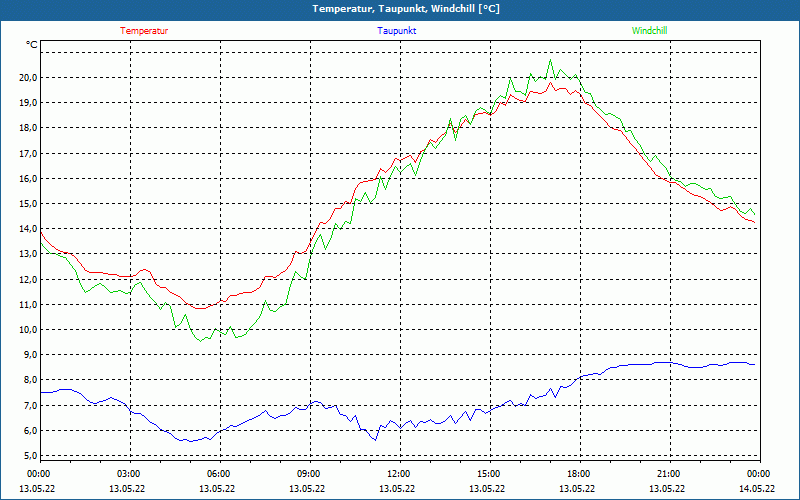Click the 17,0 y-axis value
This screenshot has height=500, width=800.
pyautogui.click(x=28, y=153)
